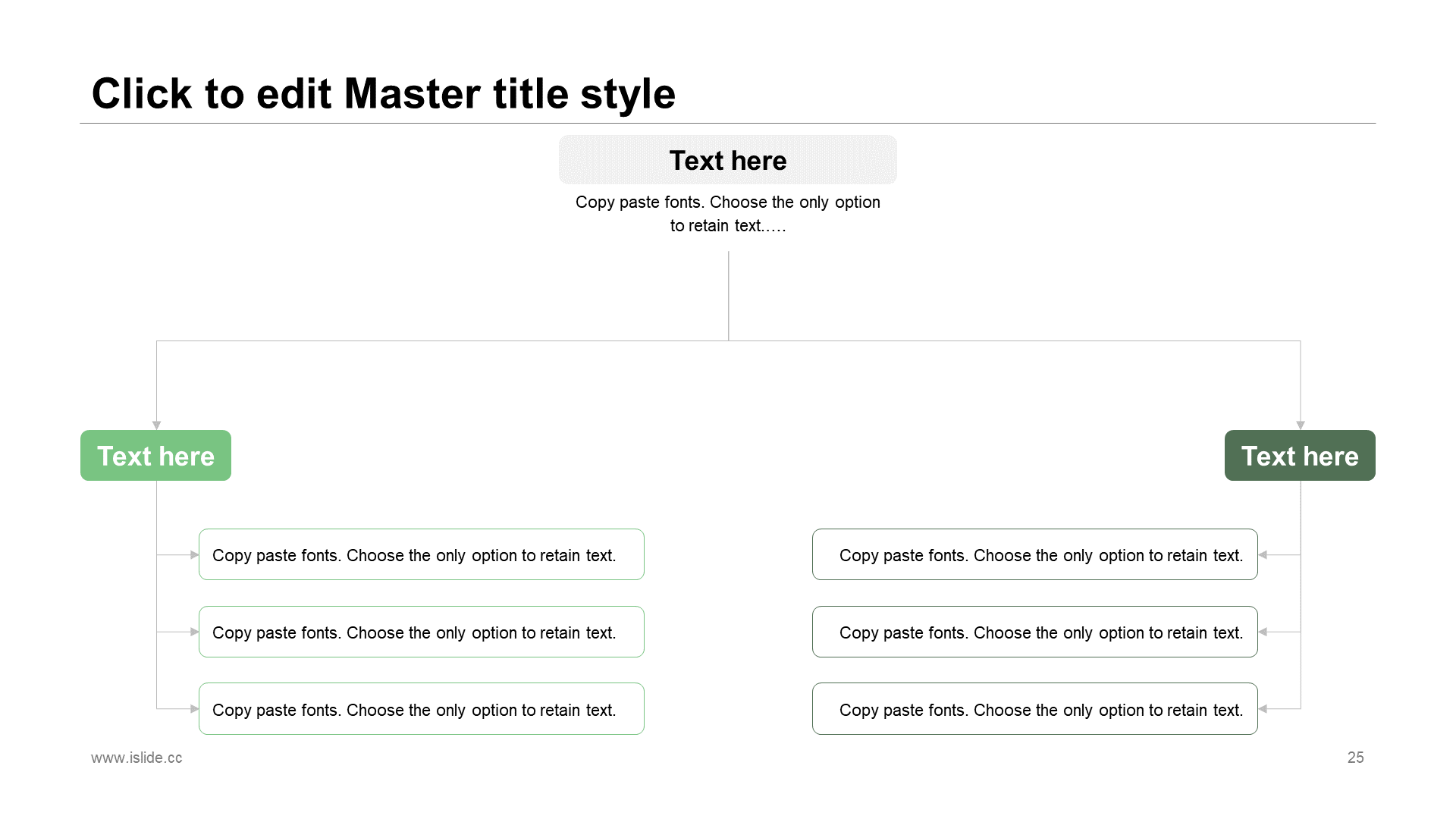This screenshot has width=1456, height=819.
Task: Select second dark-outlined right text box
Action: (1035, 632)
